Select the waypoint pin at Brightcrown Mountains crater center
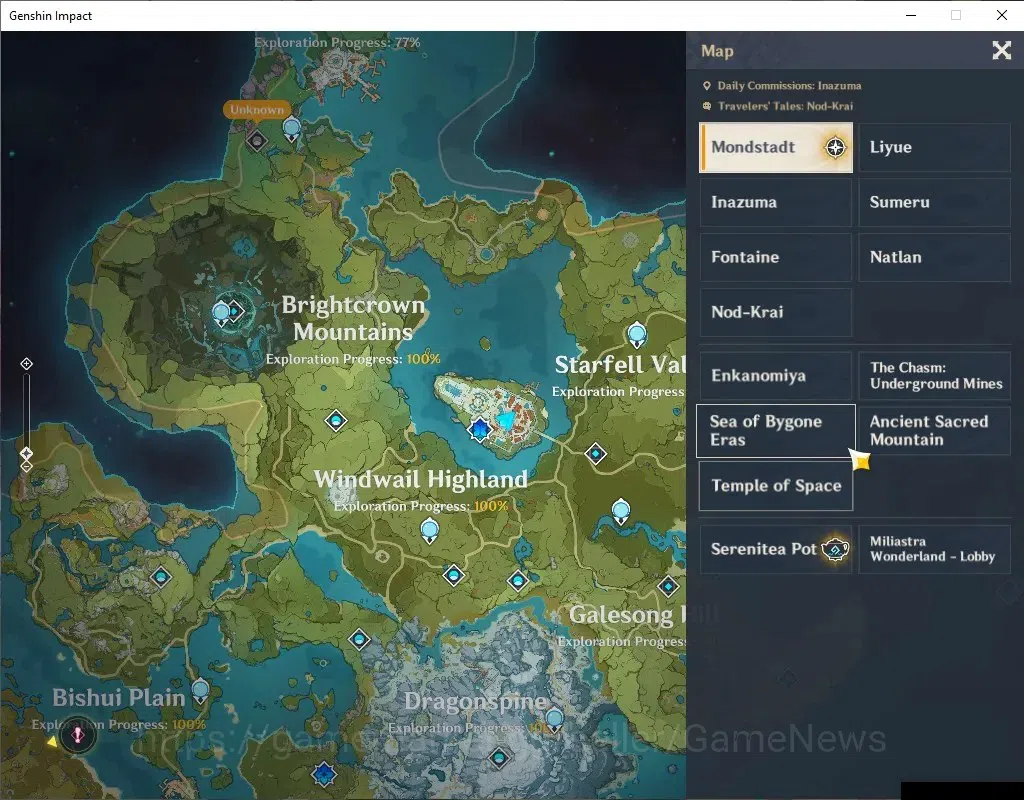This screenshot has height=800, width=1024. tap(221, 313)
